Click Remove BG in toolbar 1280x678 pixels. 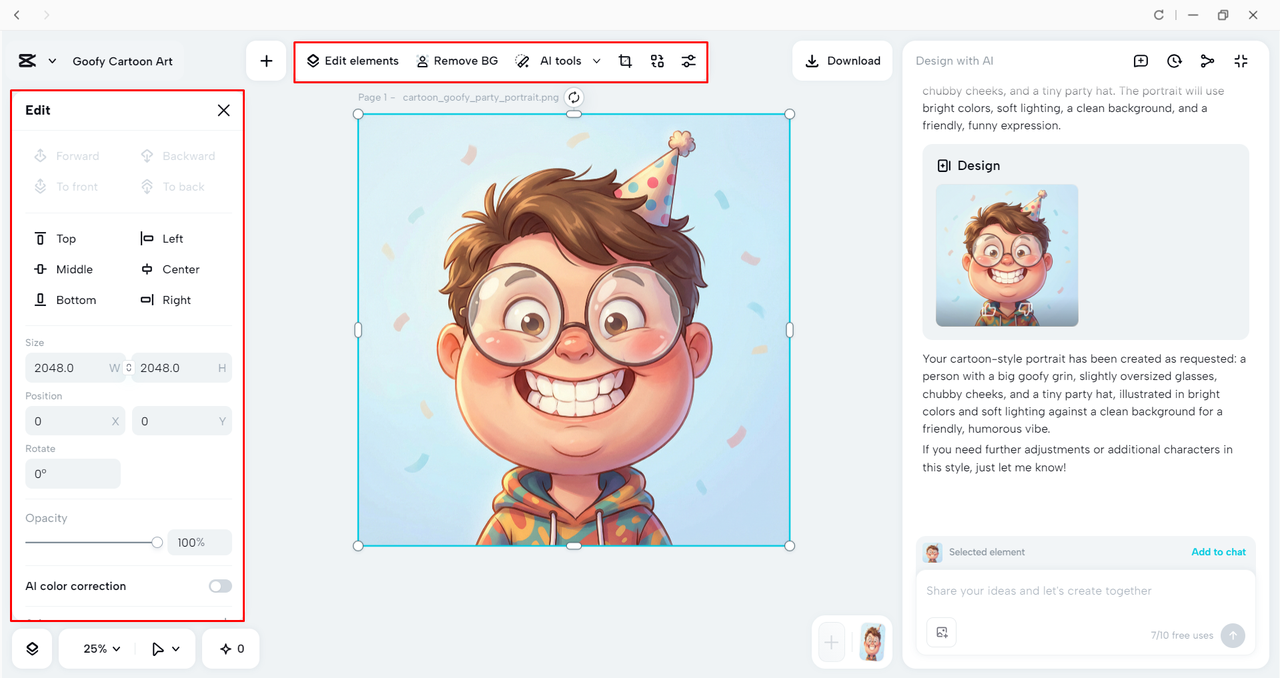coord(457,61)
